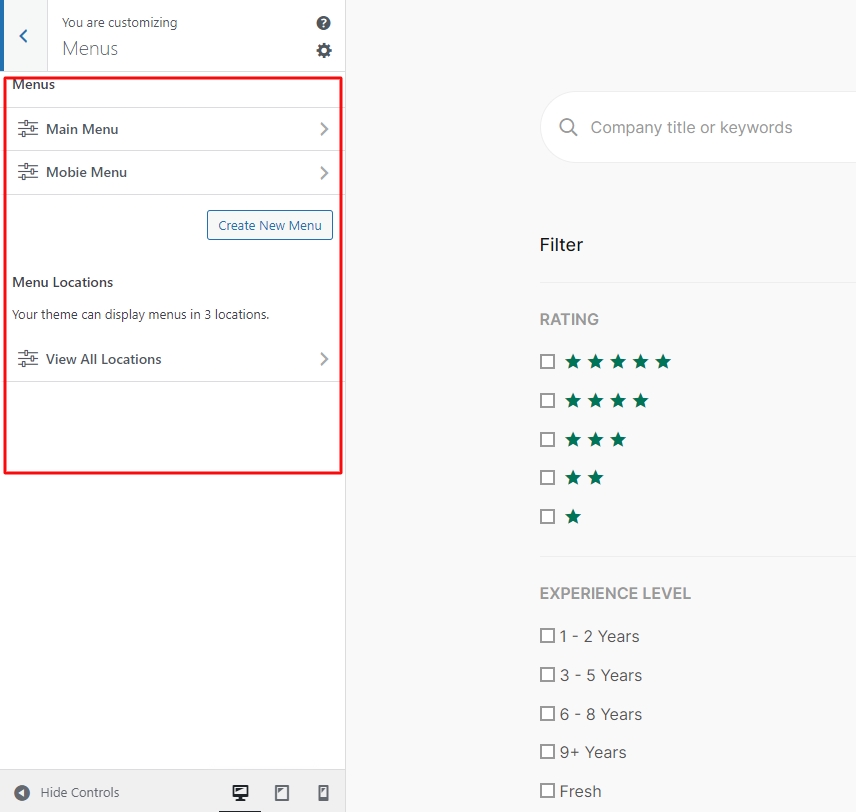
Task: Tick the Fresh experience checkbox
Action: click(547, 791)
